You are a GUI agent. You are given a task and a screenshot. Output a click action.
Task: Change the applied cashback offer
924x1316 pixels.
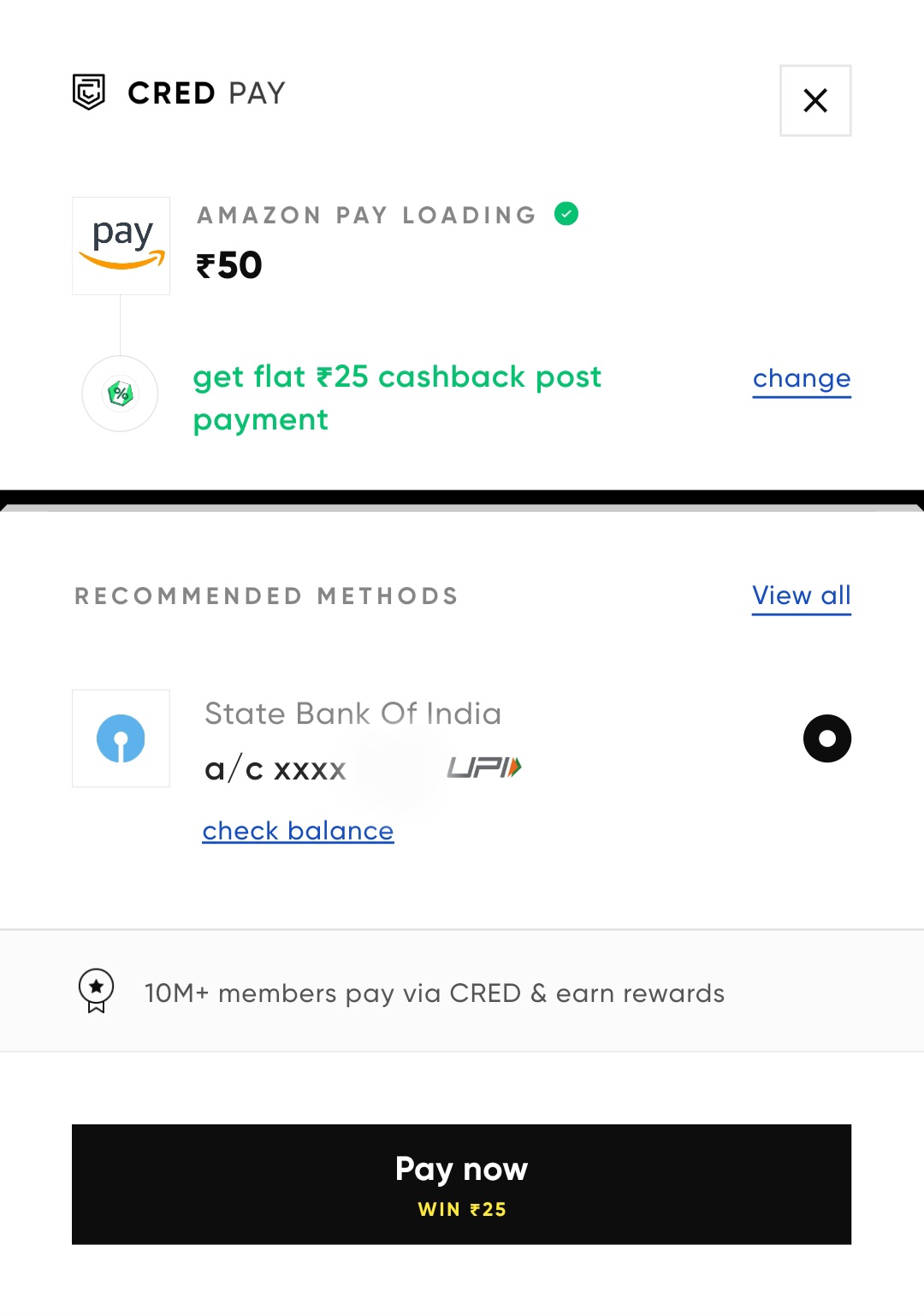pos(802,379)
